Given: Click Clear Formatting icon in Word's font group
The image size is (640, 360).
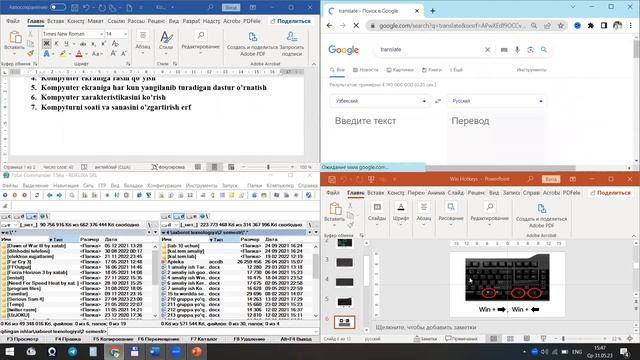Looking at the screenshot, I should point(115,44).
